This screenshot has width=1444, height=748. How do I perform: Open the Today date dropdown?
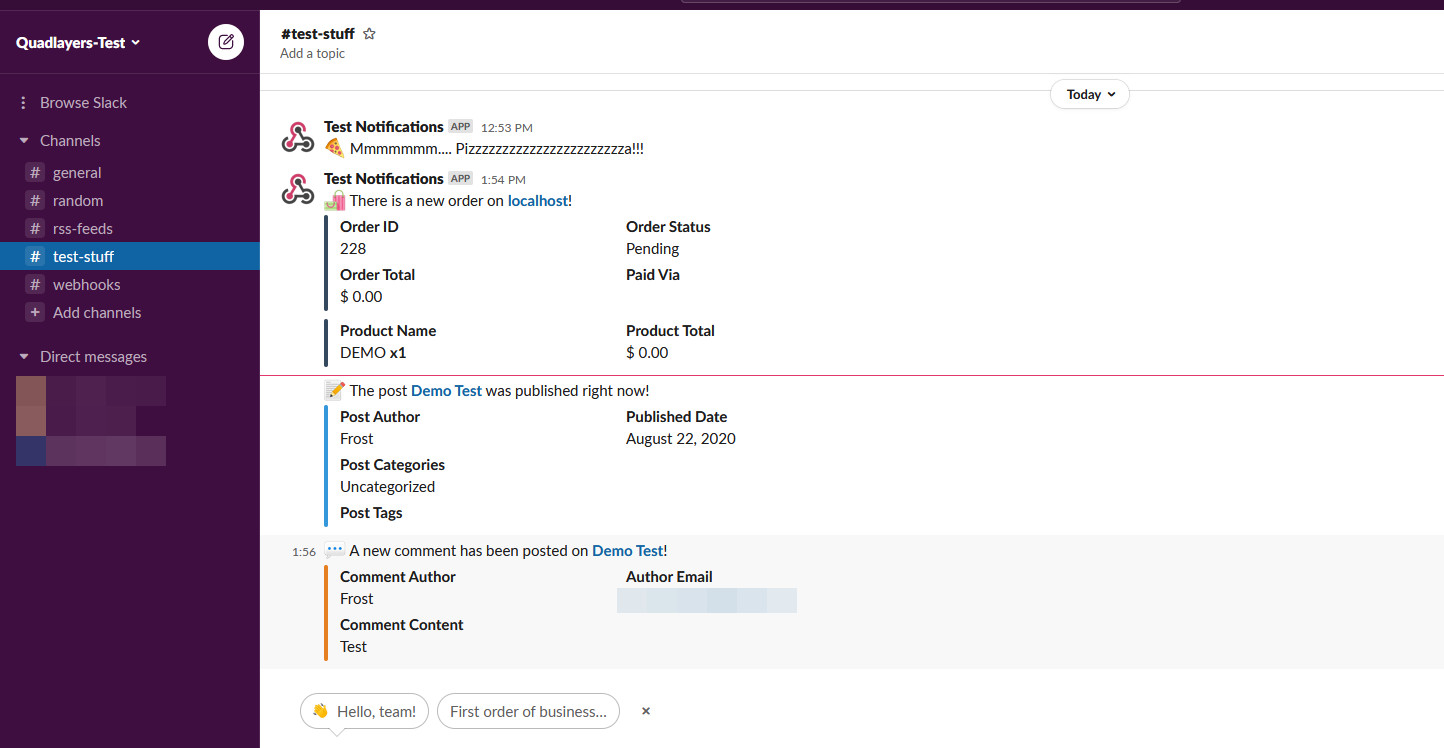click(x=1090, y=94)
